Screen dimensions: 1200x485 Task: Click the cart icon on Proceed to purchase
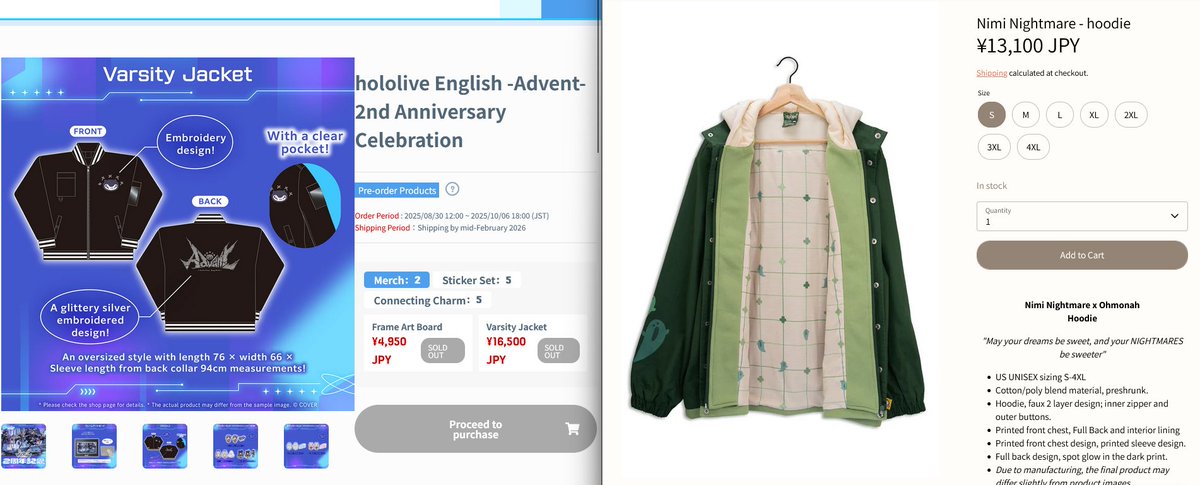[572, 429]
